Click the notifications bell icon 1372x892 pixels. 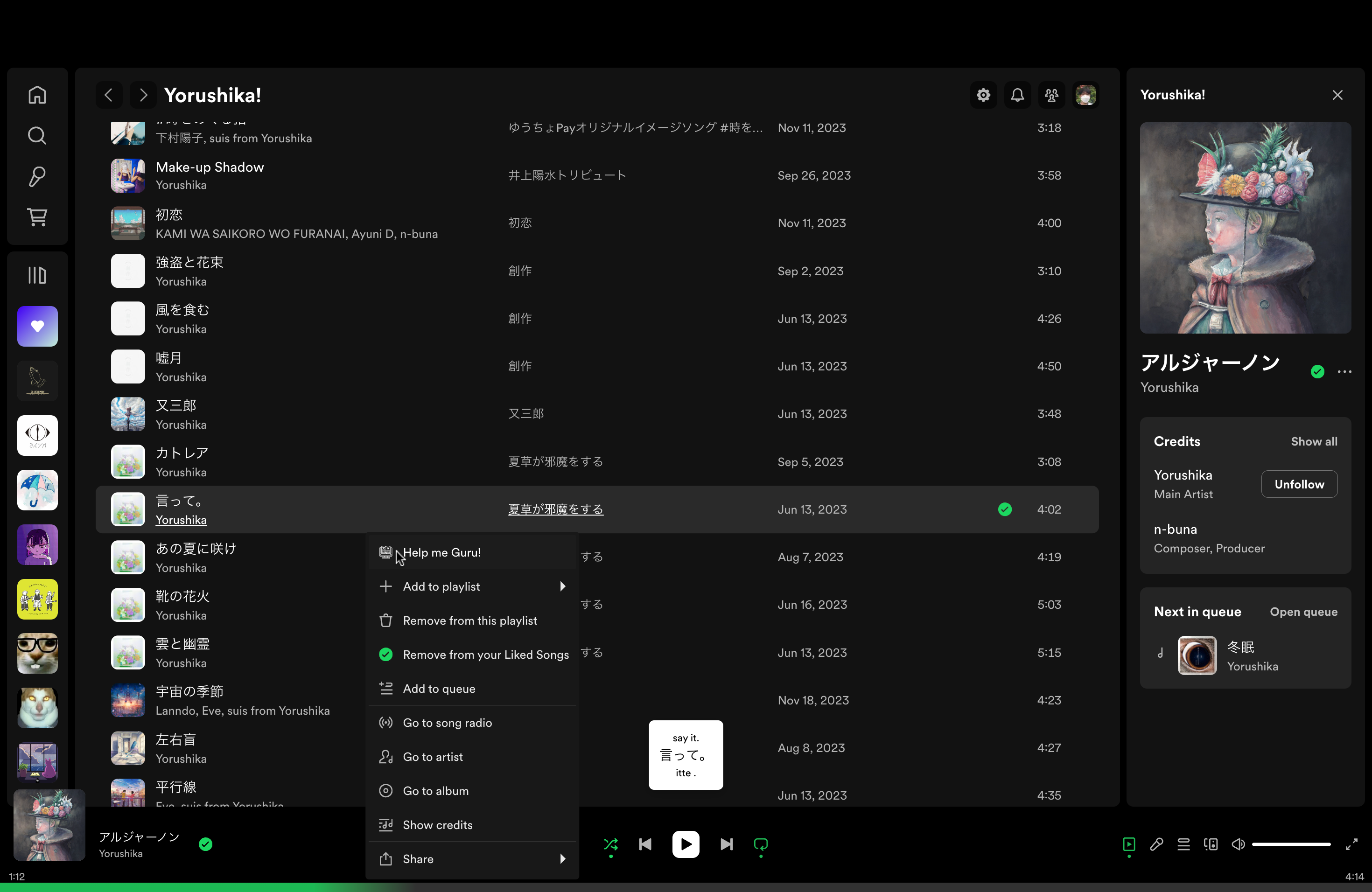(x=1017, y=95)
